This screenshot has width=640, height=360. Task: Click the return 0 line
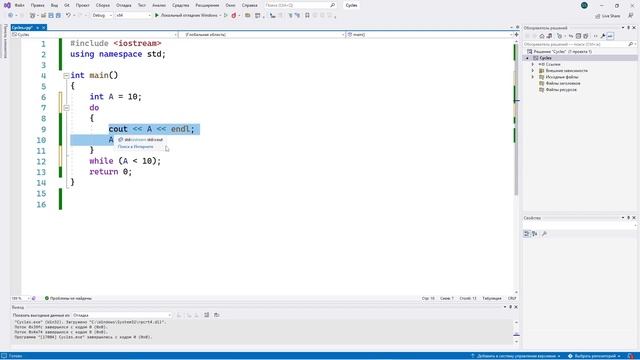point(111,172)
